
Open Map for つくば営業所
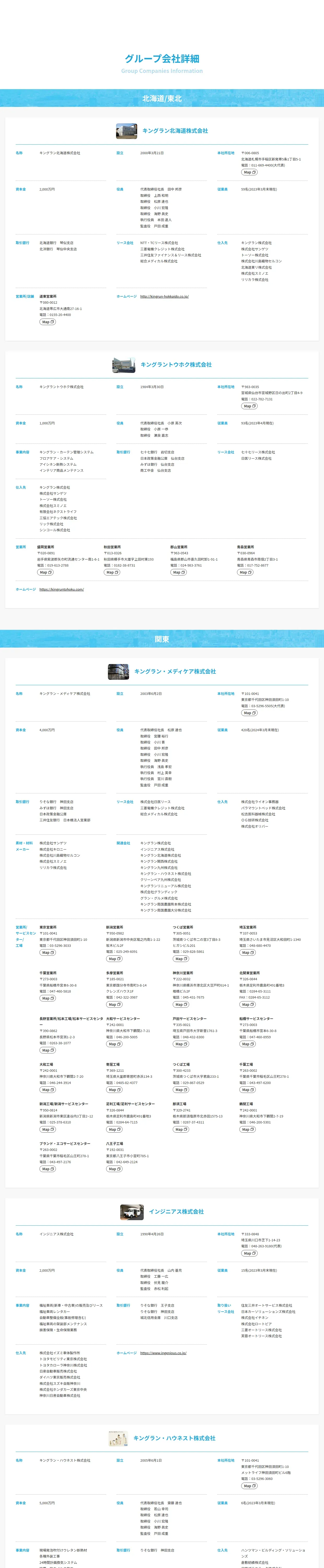(x=180, y=959)
